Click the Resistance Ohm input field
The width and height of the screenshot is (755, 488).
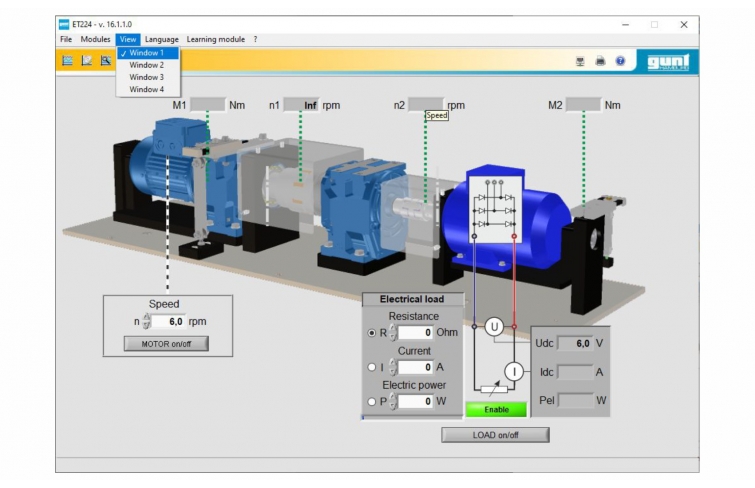(416, 332)
